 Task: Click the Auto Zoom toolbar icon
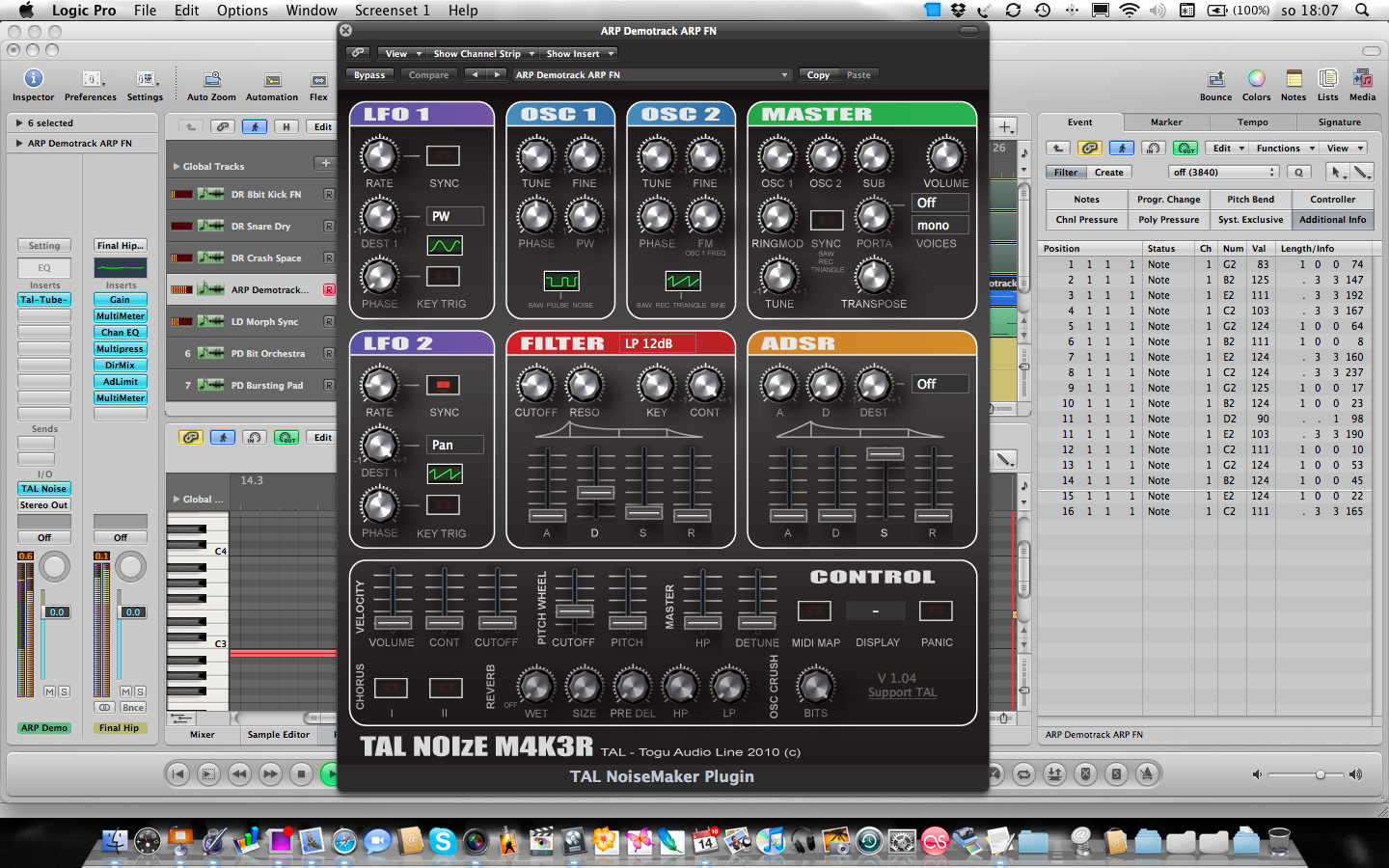point(211,80)
